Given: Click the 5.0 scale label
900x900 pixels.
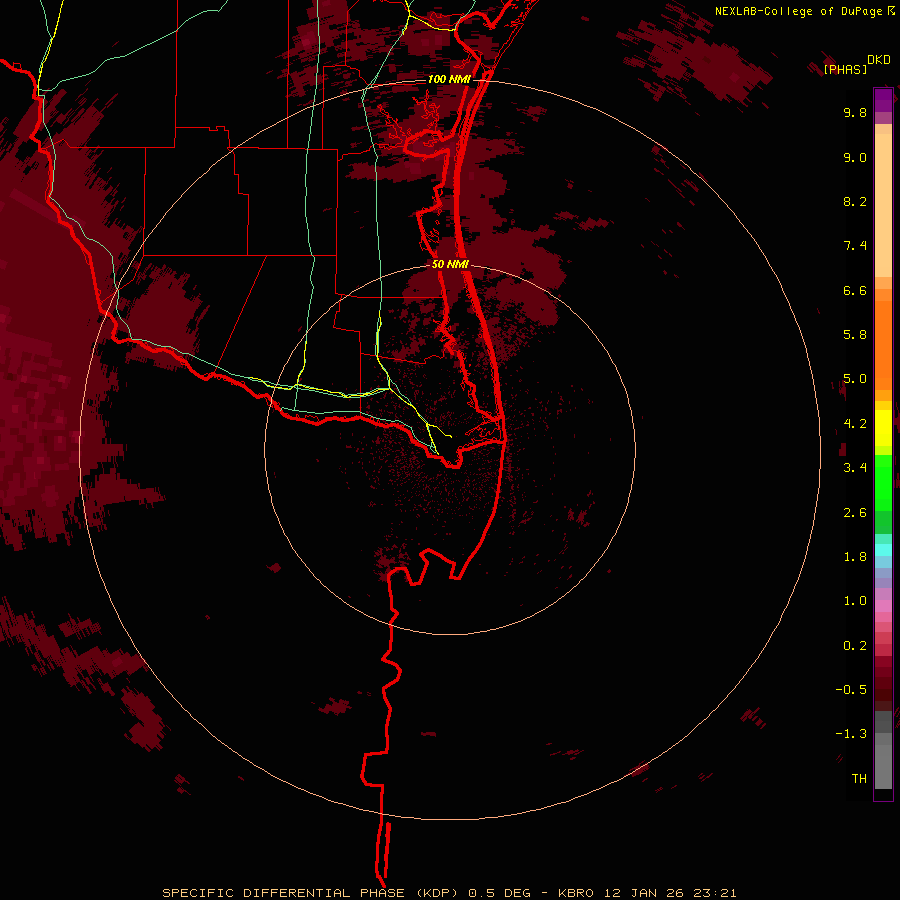Looking at the screenshot, I should click(x=855, y=379).
